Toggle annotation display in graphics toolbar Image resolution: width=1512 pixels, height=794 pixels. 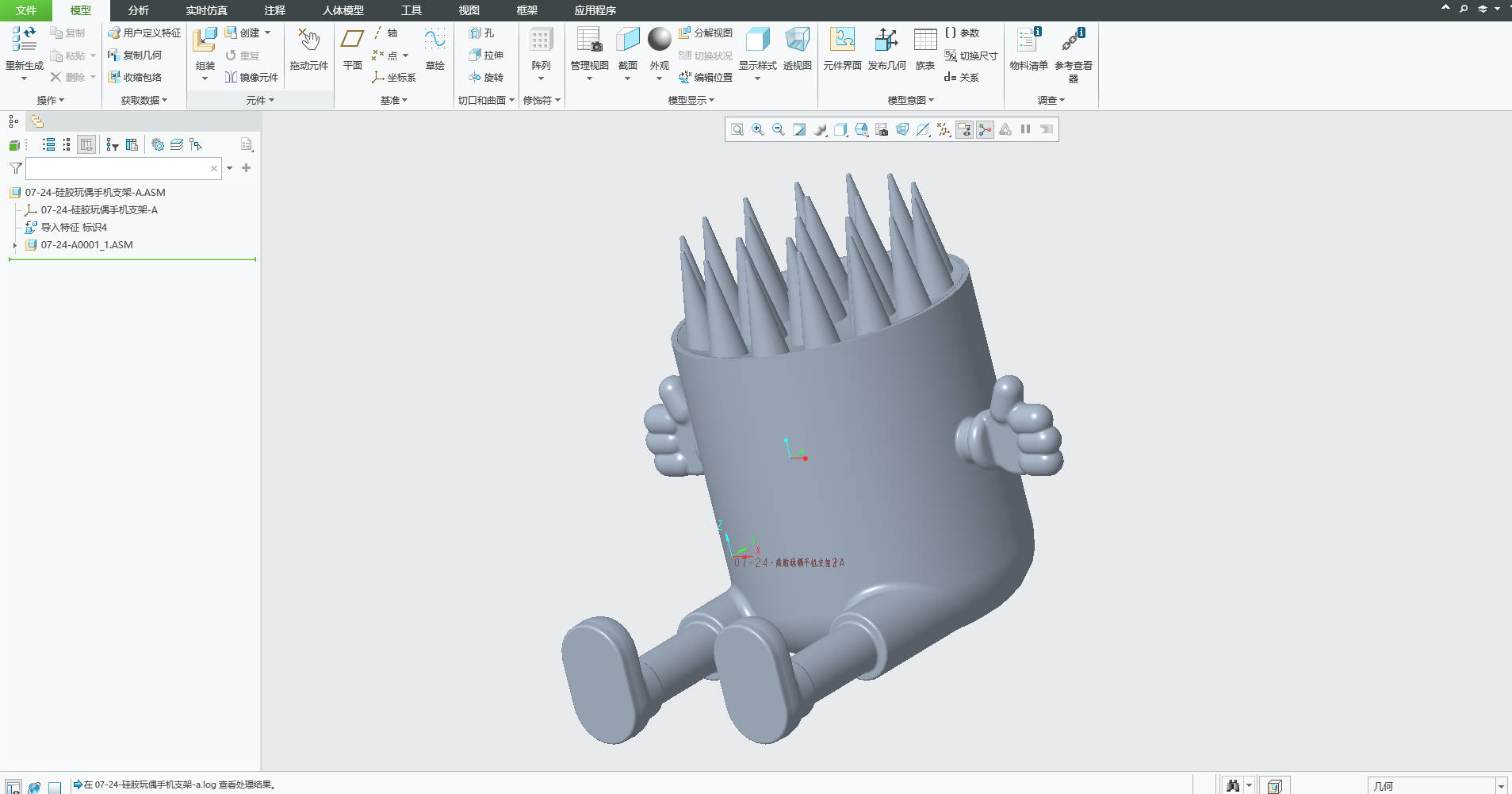pyautogui.click(x=964, y=129)
